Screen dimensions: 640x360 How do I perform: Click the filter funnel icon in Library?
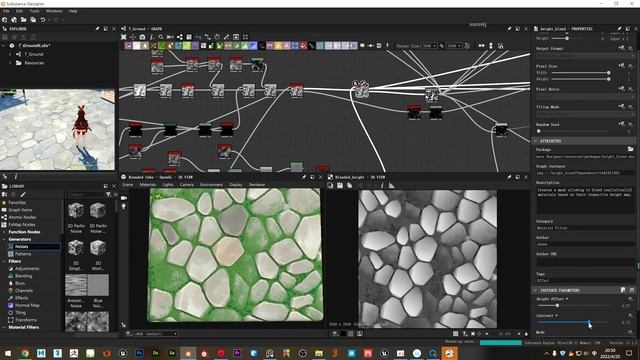point(108,195)
